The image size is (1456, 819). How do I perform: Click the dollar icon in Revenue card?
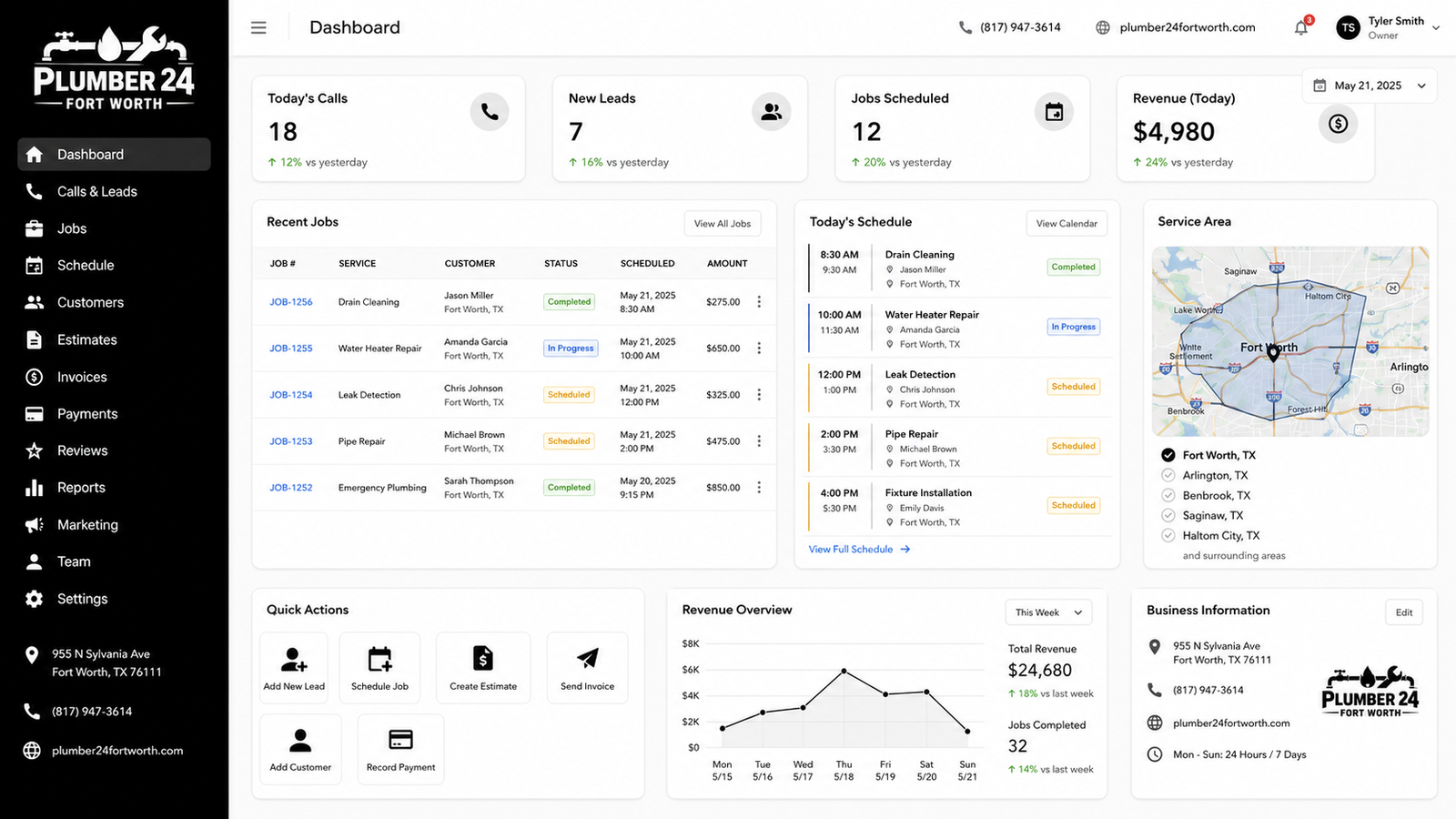pyautogui.click(x=1338, y=123)
